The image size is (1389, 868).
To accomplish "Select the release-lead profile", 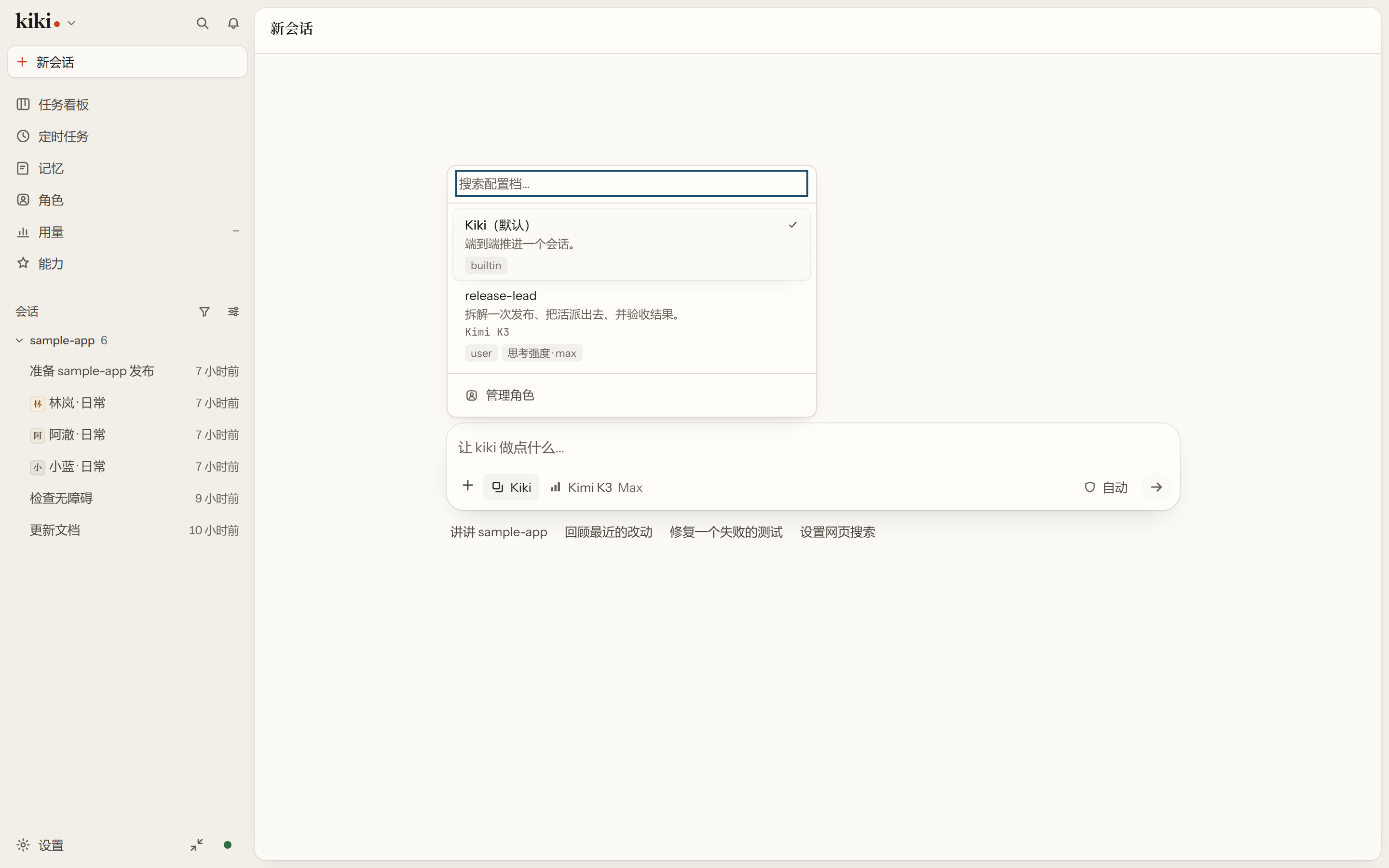I will point(631,325).
